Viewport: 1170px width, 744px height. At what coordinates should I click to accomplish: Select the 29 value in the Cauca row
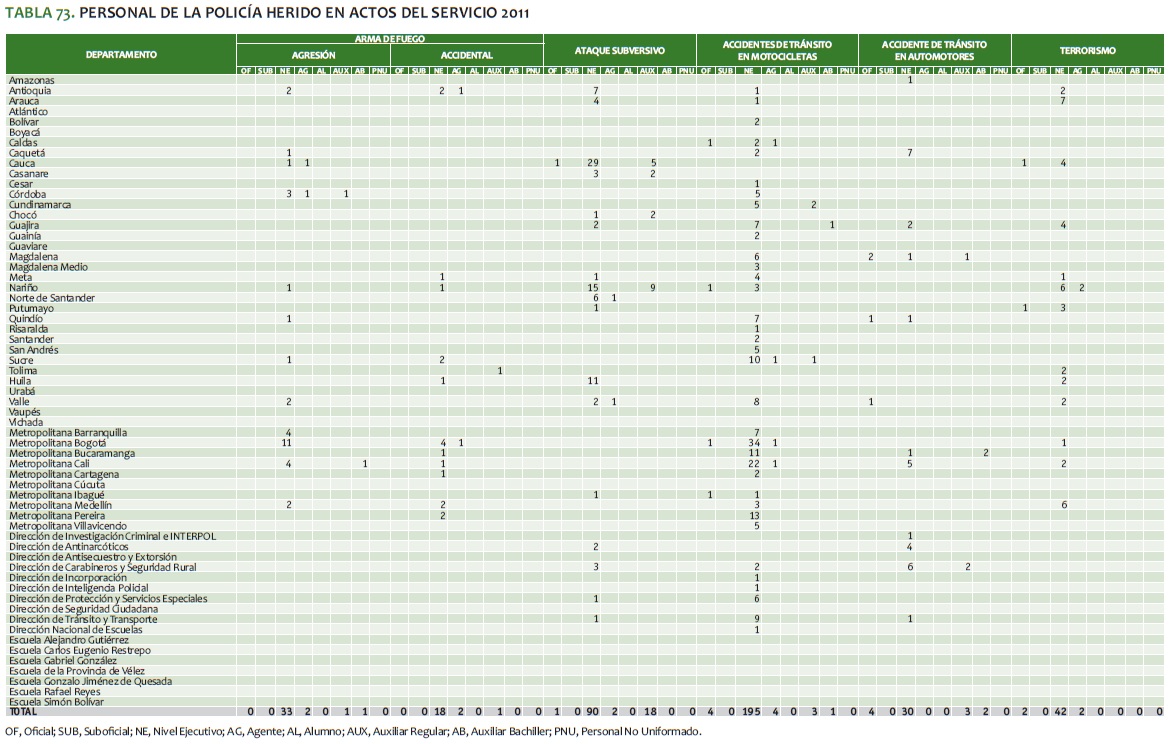pyautogui.click(x=593, y=163)
